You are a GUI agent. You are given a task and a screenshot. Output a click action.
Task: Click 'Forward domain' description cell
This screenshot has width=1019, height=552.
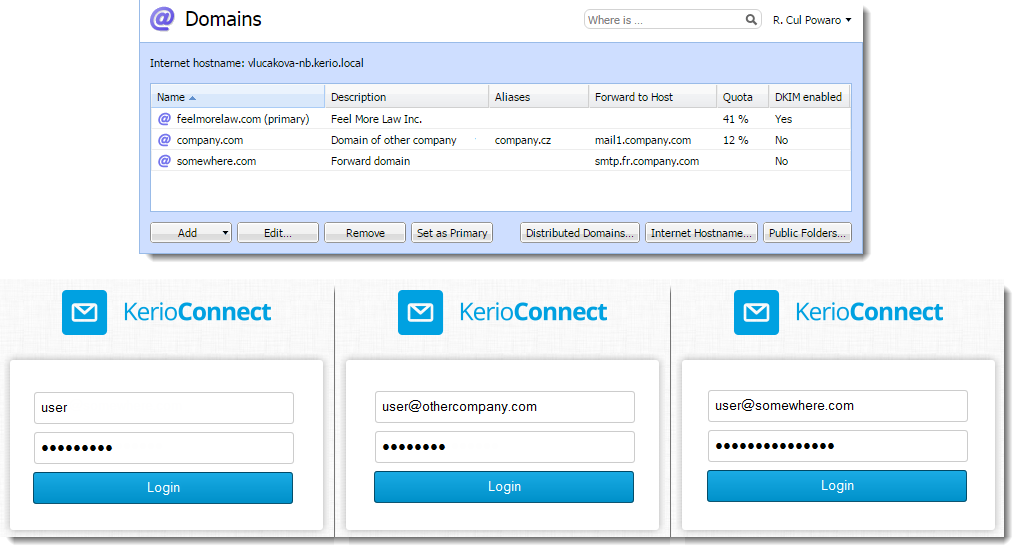click(x=370, y=161)
